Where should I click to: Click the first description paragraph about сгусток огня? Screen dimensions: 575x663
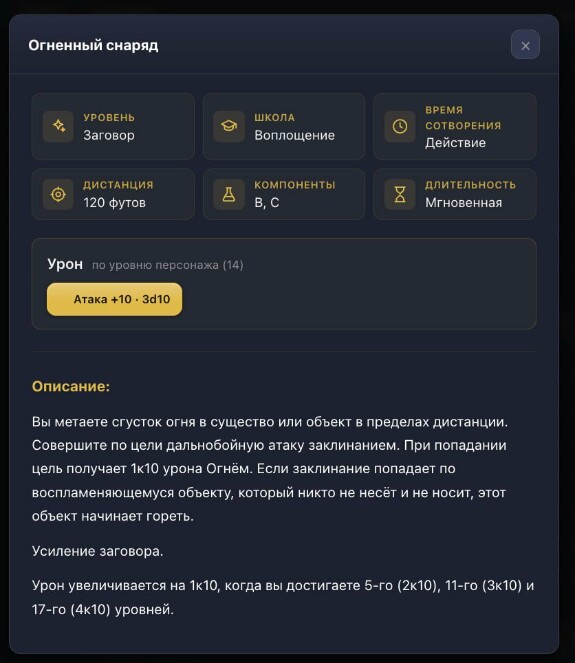(270, 468)
